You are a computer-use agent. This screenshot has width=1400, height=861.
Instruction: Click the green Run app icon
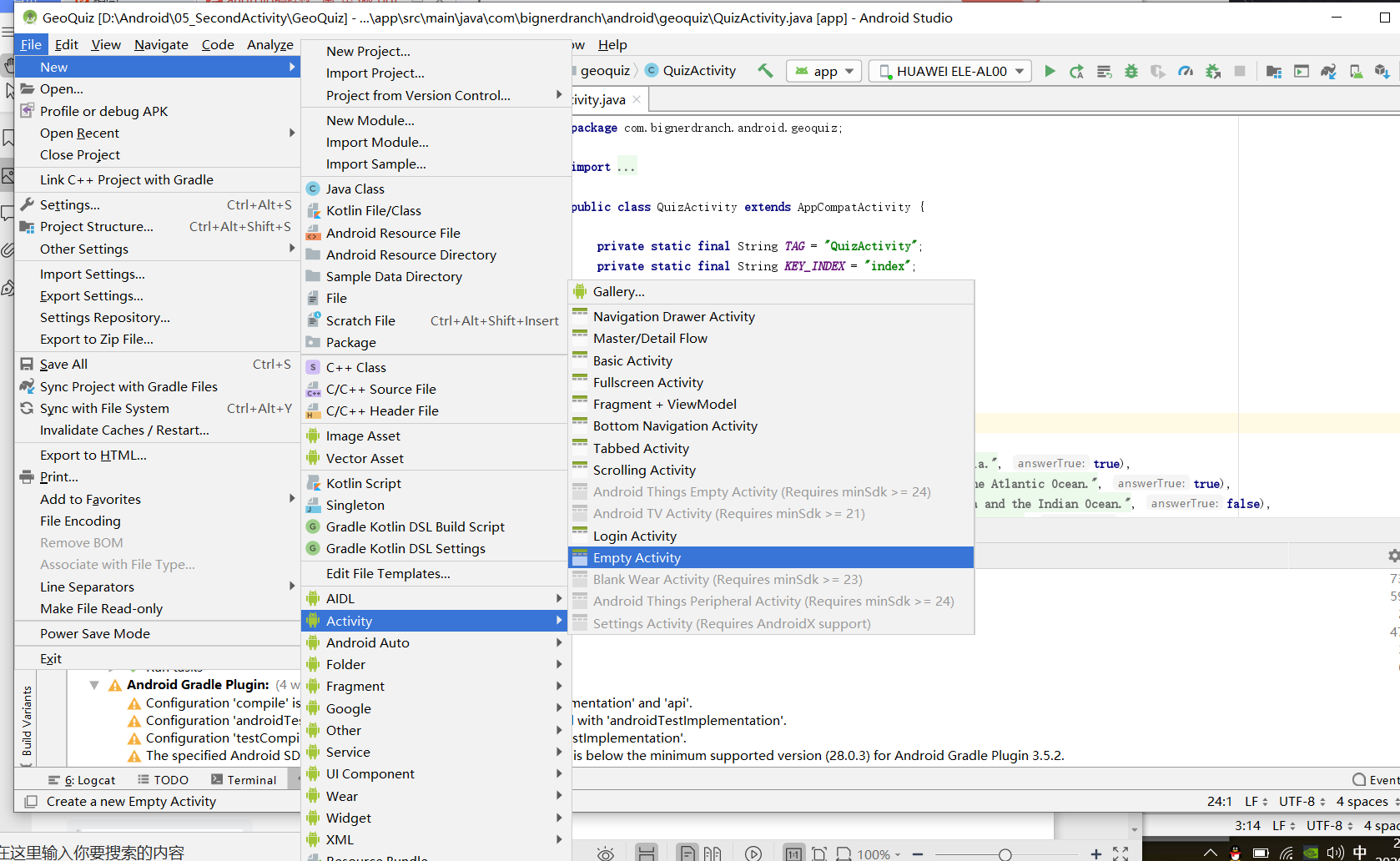tap(1050, 71)
